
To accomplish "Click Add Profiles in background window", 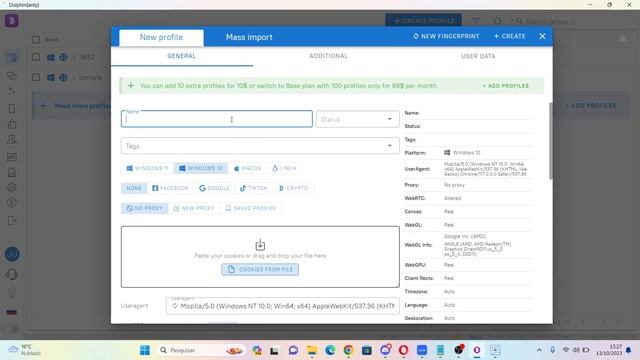I will 591,106.
